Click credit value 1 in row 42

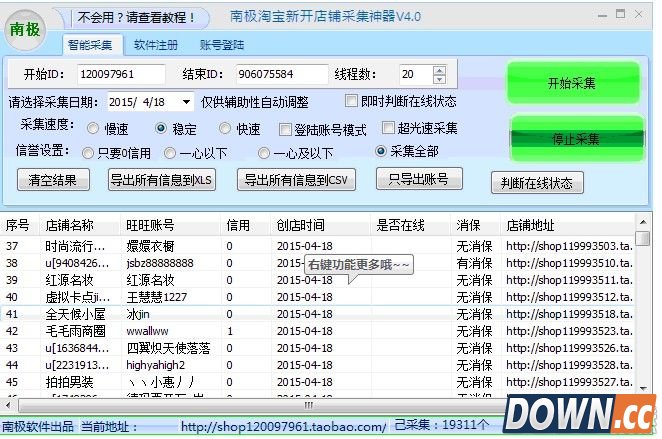(230, 331)
